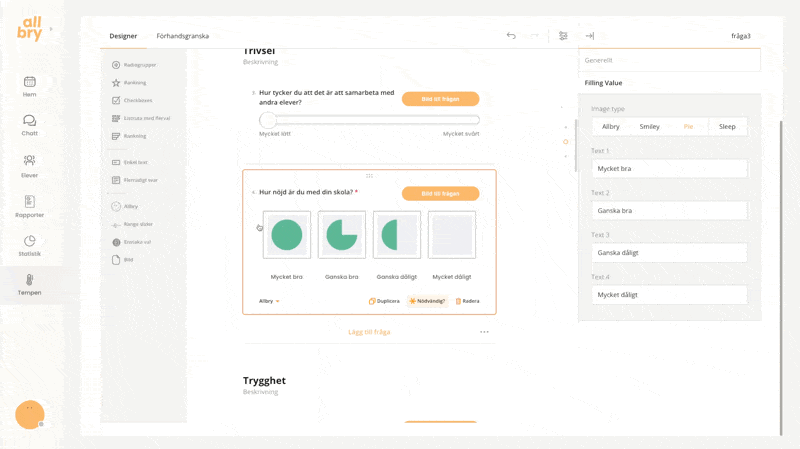This screenshot has height=449, width=800.
Task: Select the Designer tab
Action: pos(123,36)
